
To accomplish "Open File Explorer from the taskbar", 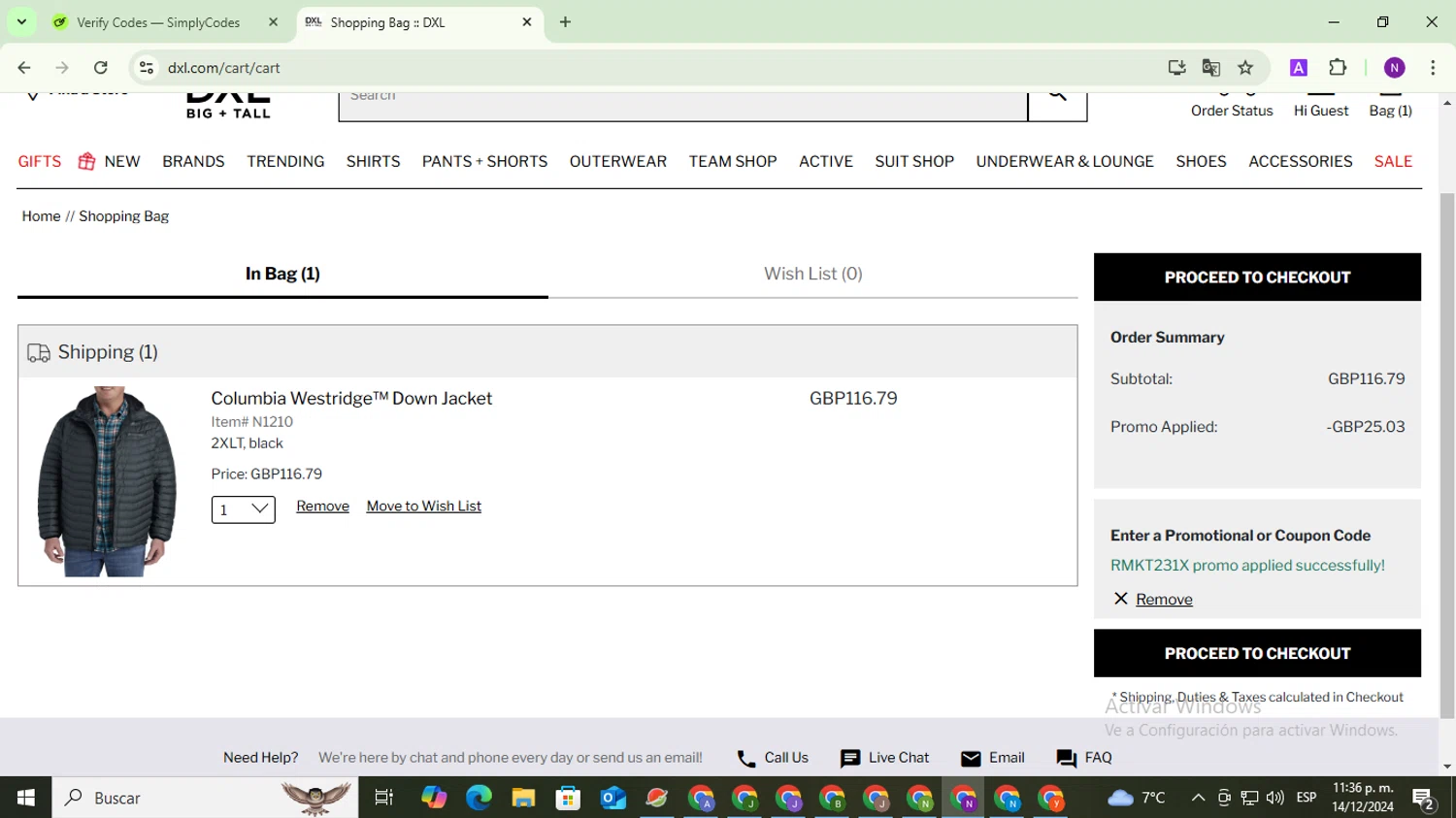I will (x=523, y=798).
